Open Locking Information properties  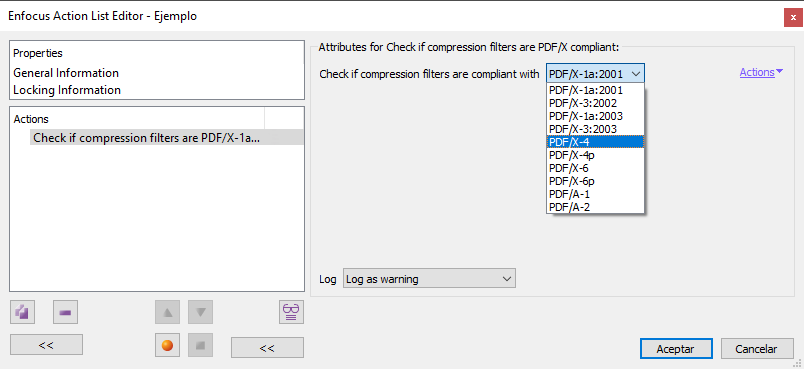(67, 90)
